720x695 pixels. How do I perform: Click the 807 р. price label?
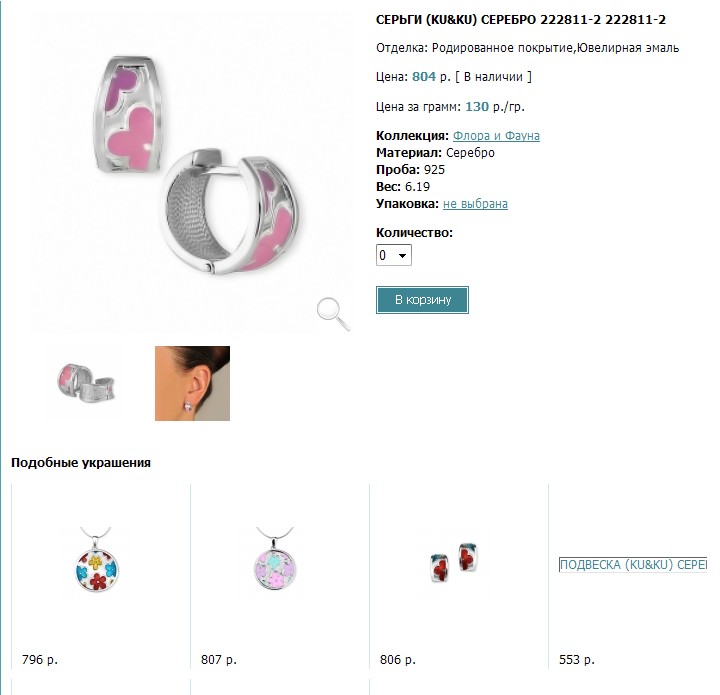(x=219, y=660)
